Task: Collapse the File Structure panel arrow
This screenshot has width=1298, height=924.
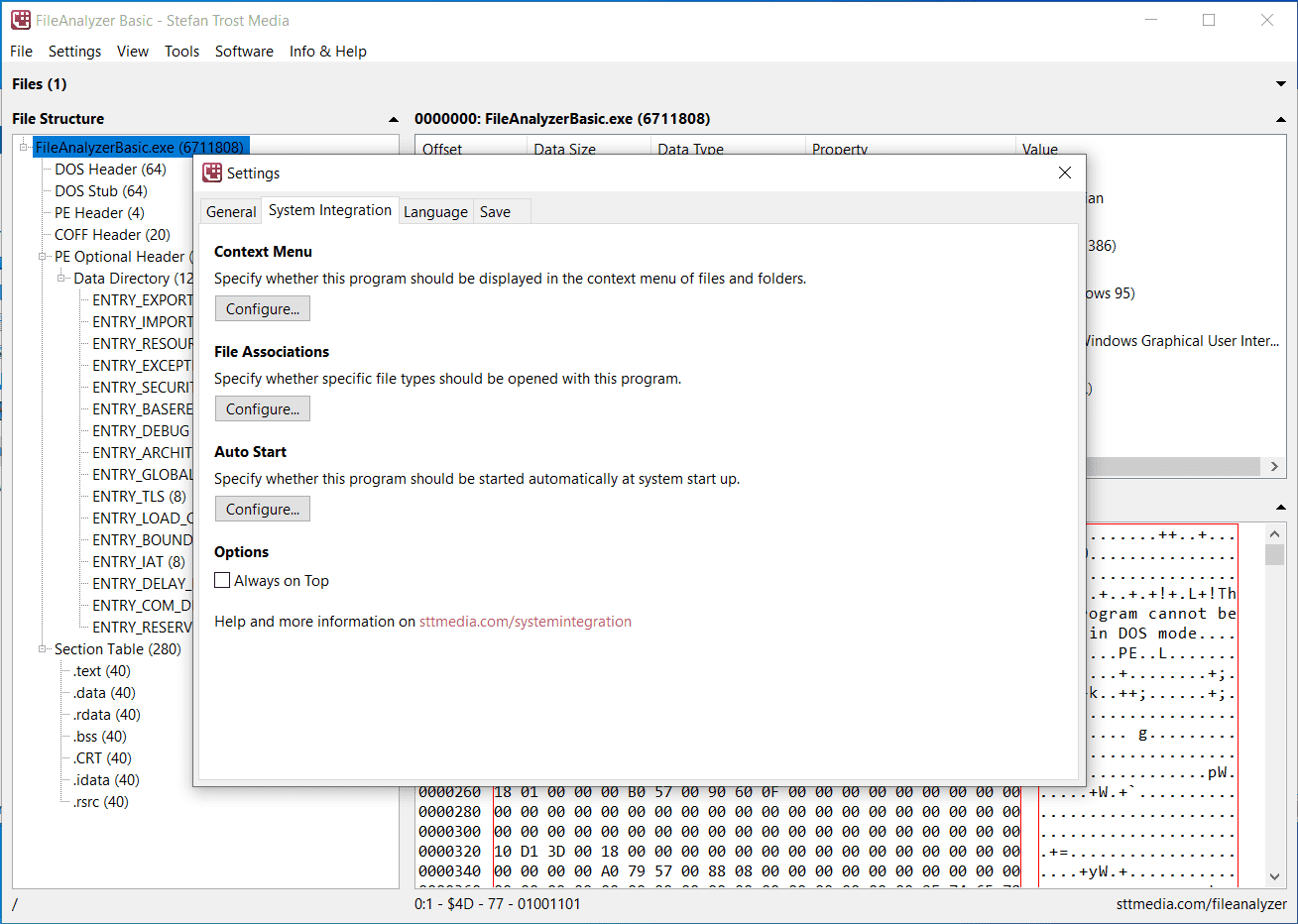Action: tap(394, 119)
